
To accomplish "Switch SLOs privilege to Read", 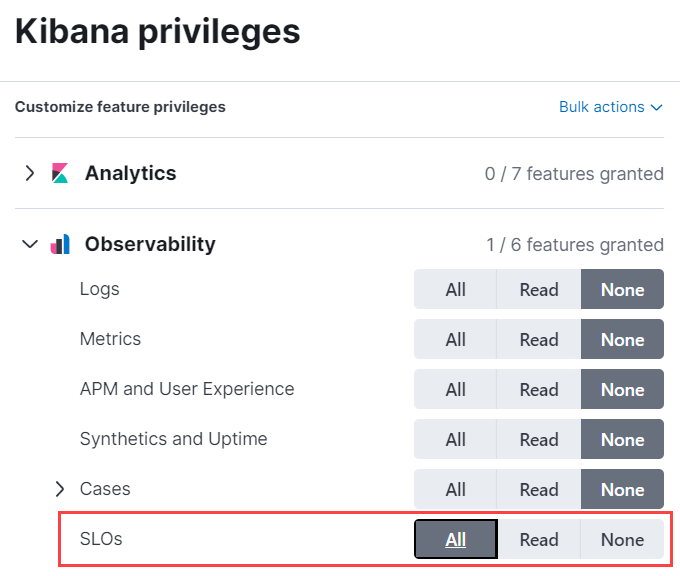I will (x=539, y=540).
